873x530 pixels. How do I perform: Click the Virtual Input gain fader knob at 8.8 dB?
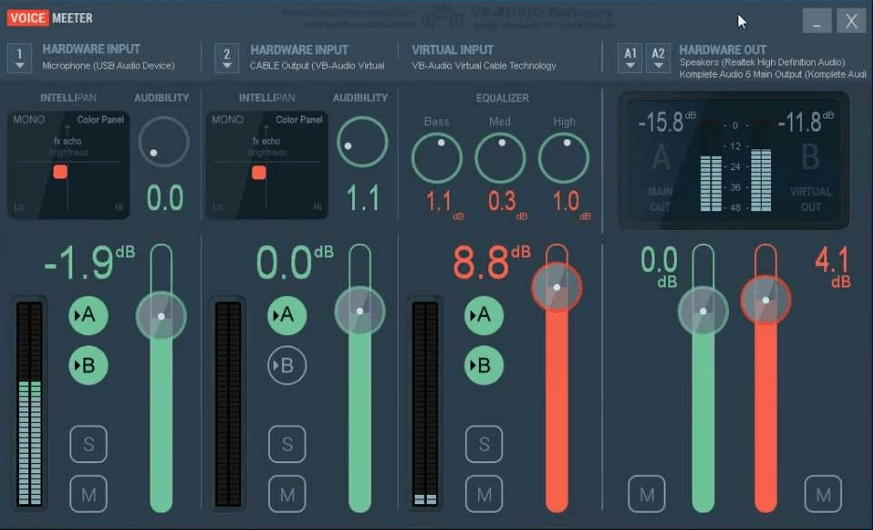(x=557, y=288)
